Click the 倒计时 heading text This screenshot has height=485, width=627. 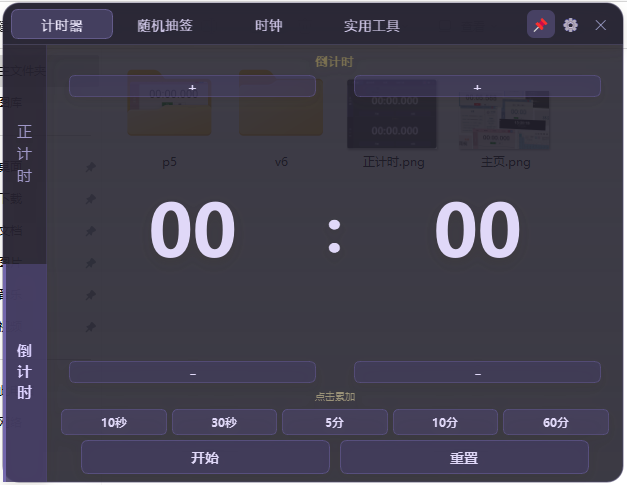tap(334, 62)
